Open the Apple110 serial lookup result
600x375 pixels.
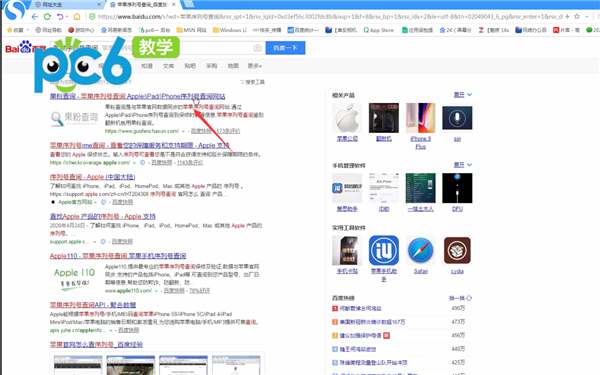(118, 256)
